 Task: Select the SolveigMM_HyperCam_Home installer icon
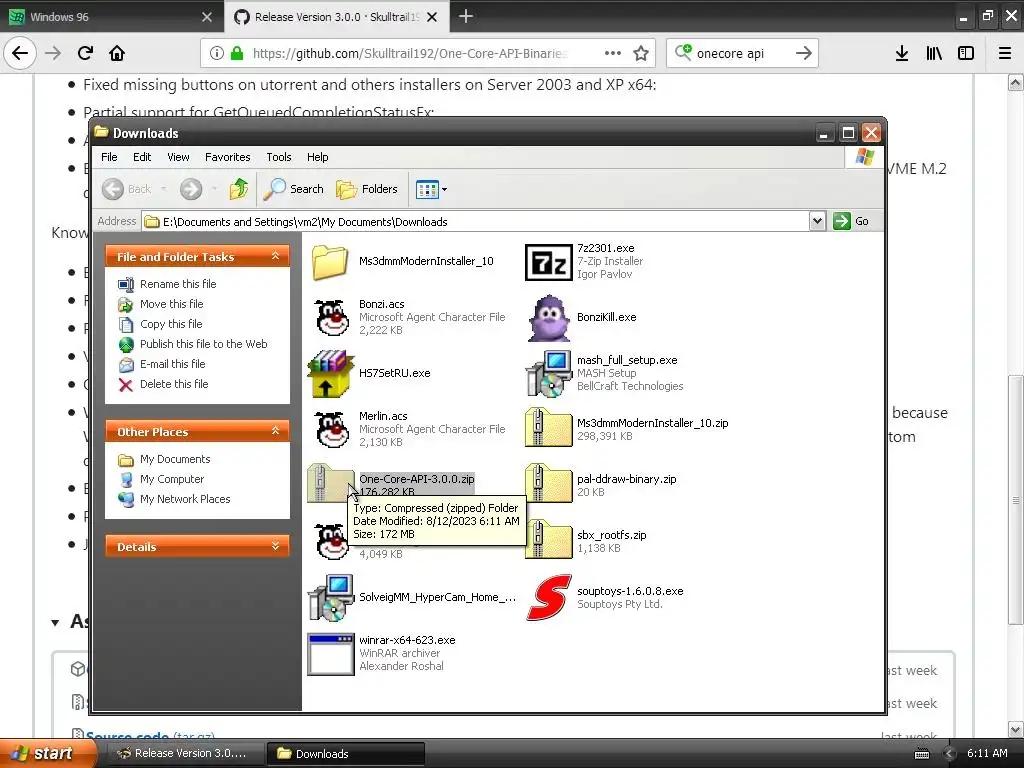point(331,598)
